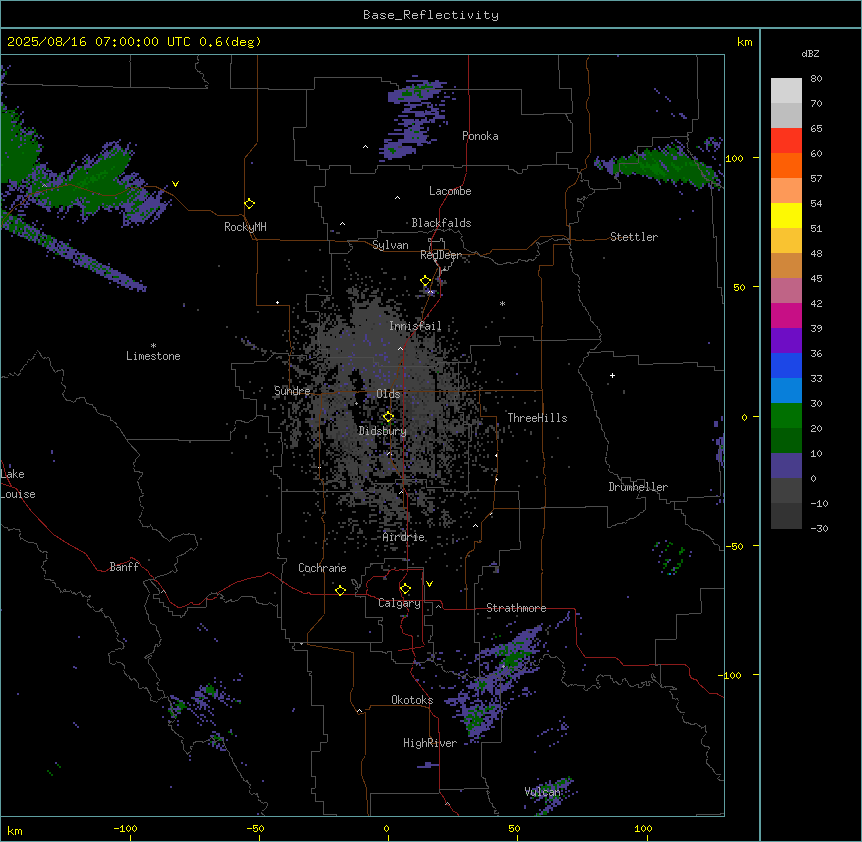Click the yellow v marker northwest of RockyMH
The height and width of the screenshot is (842, 862).
pyautogui.click(x=175, y=184)
